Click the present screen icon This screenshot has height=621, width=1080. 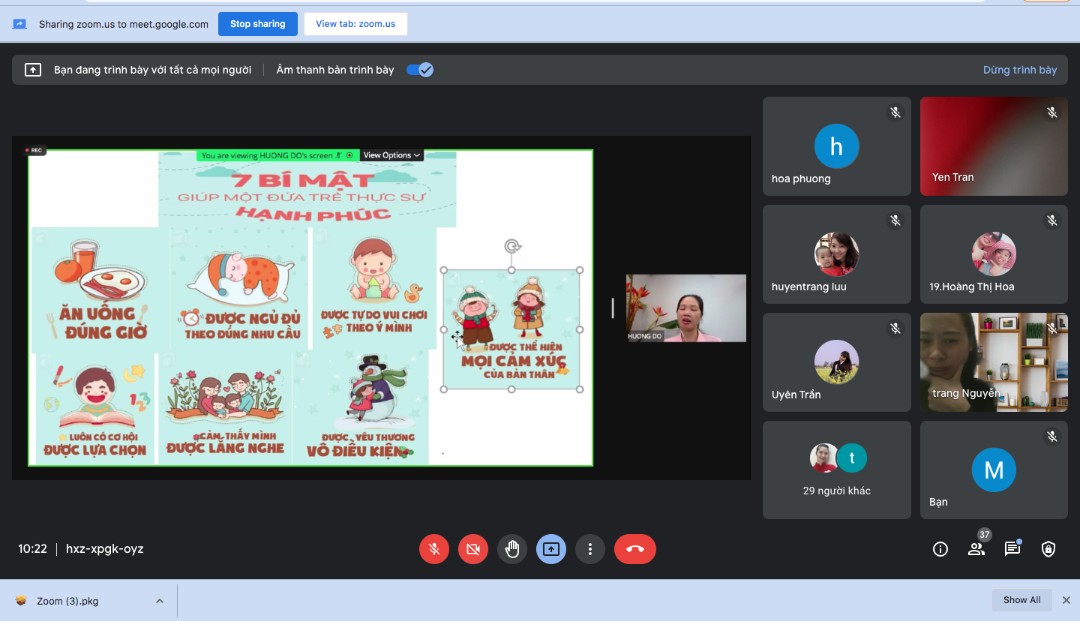pyautogui.click(x=551, y=549)
